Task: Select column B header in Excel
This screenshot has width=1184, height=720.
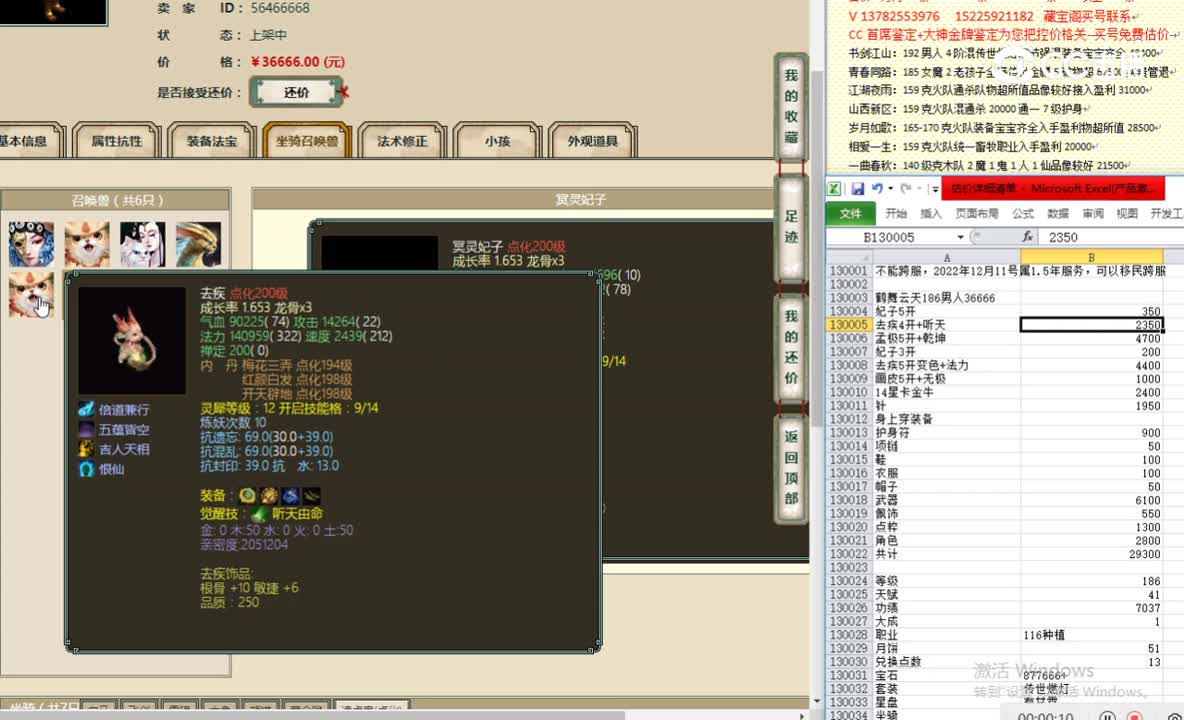Action: click(1091, 257)
